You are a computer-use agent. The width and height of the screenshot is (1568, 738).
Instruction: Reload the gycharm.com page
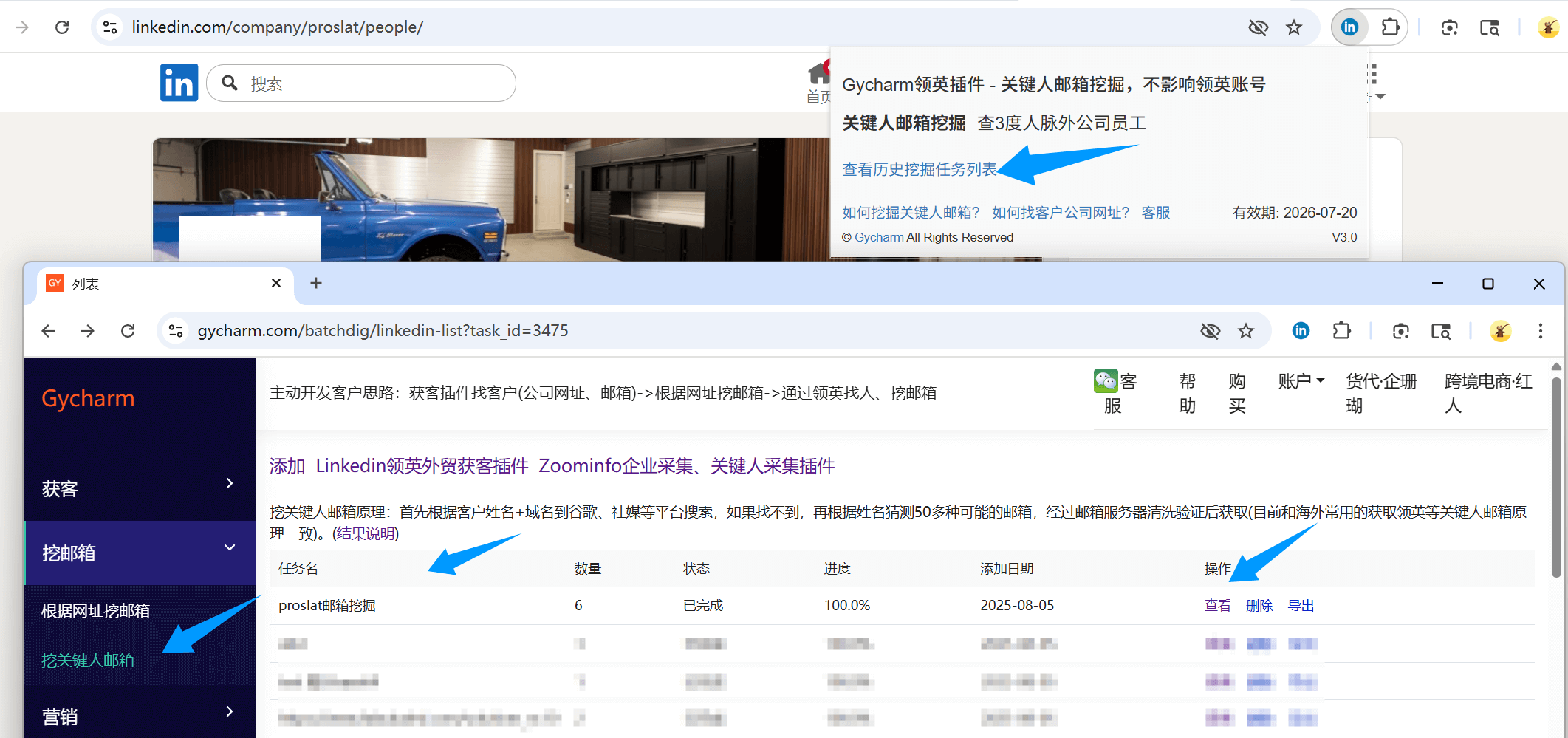click(128, 331)
